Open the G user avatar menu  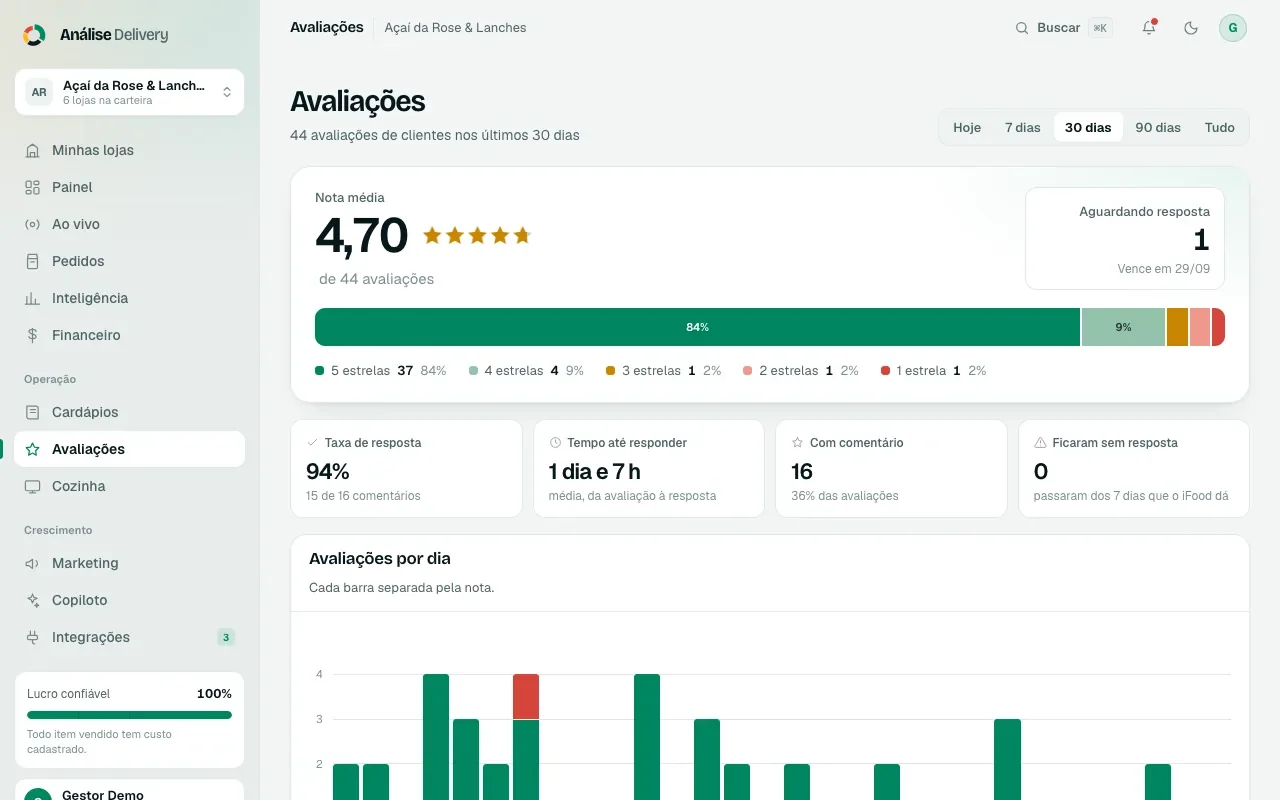pyautogui.click(x=1232, y=28)
